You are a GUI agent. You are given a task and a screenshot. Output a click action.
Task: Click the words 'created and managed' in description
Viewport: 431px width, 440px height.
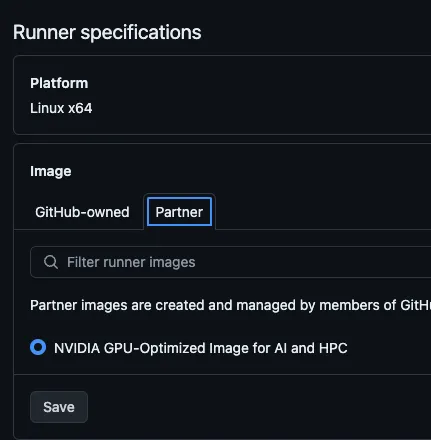(225, 305)
